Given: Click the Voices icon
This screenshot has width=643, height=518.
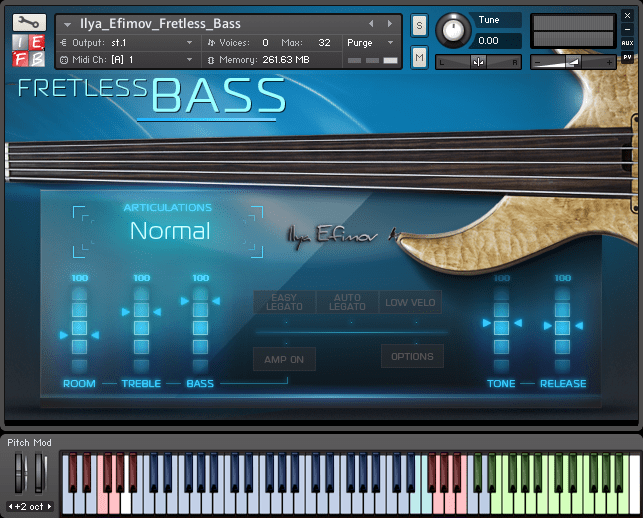Looking at the screenshot, I should coord(211,43).
